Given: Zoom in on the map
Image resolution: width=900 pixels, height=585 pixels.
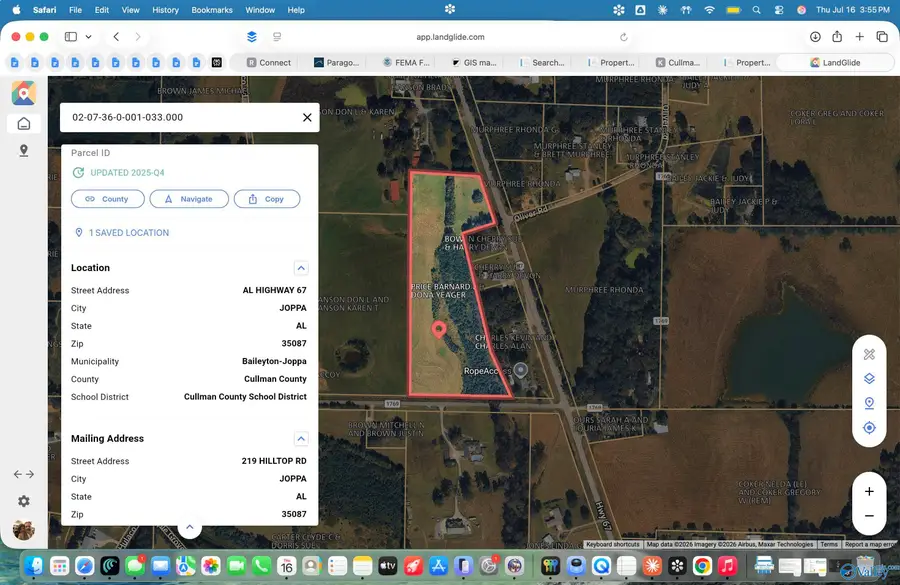Looking at the screenshot, I should (x=869, y=491).
